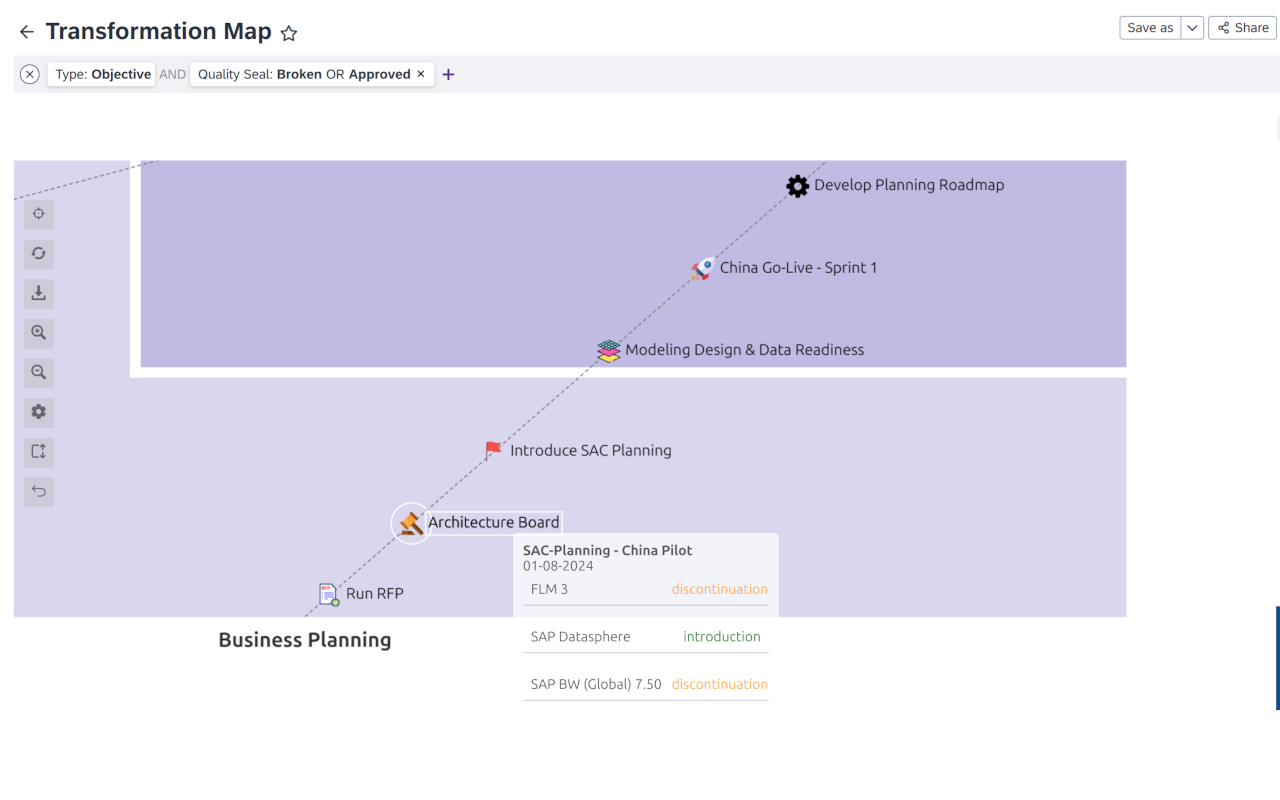
Task: Click the Save as button
Action: pyautogui.click(x=1150, y=28)
